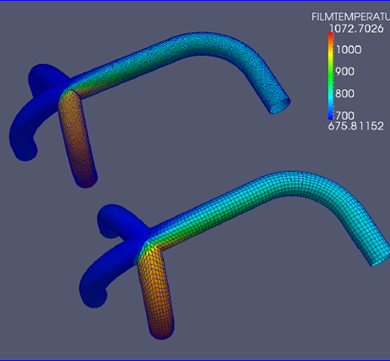Click the 900 tick label on legend
The width and height of the screenshot is (390, 361).
345,71
